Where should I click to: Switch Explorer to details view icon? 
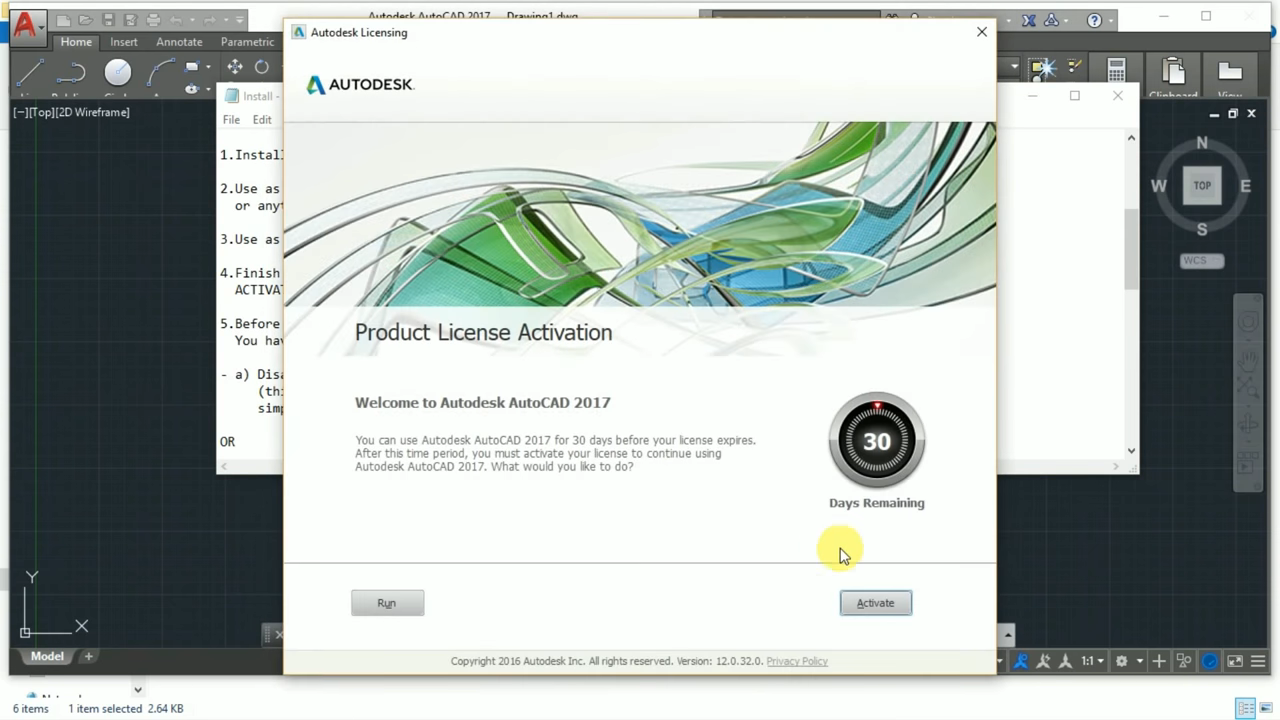(x=1246, y=709)
